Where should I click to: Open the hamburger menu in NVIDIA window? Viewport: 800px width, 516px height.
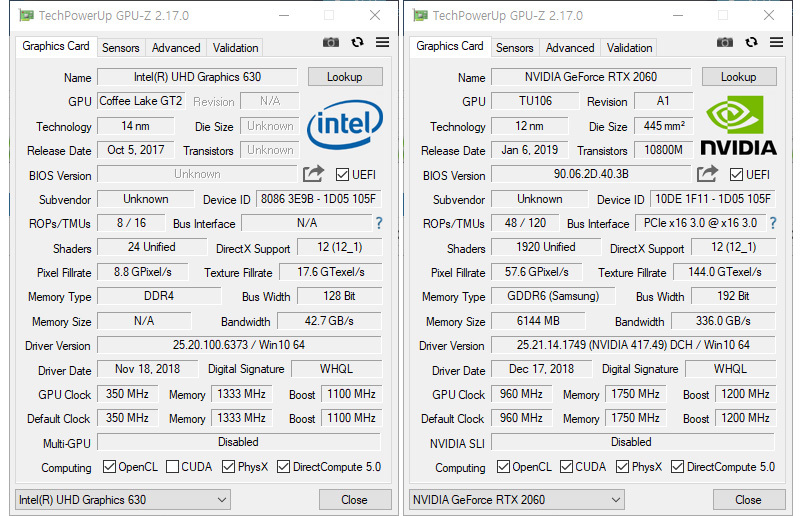(x=776, y=42)
